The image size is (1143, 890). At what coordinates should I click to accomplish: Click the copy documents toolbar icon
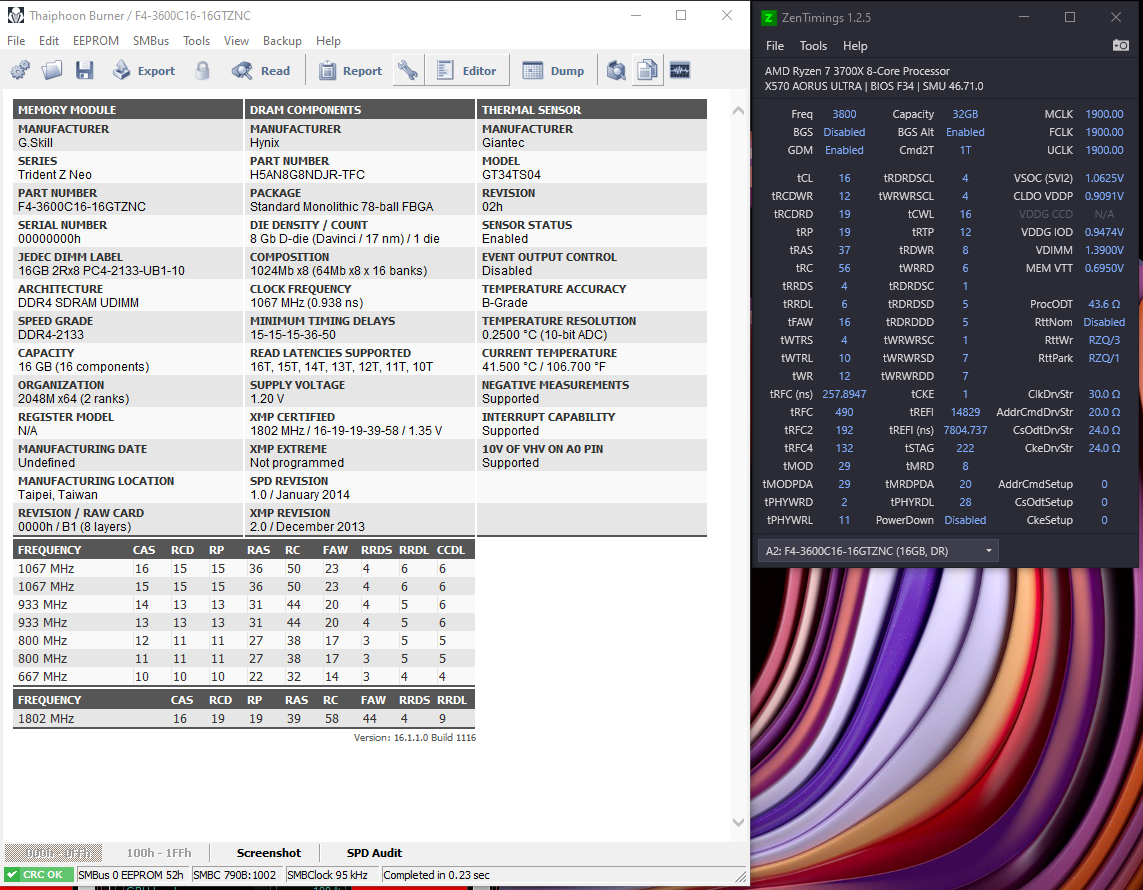click(647, 71)
